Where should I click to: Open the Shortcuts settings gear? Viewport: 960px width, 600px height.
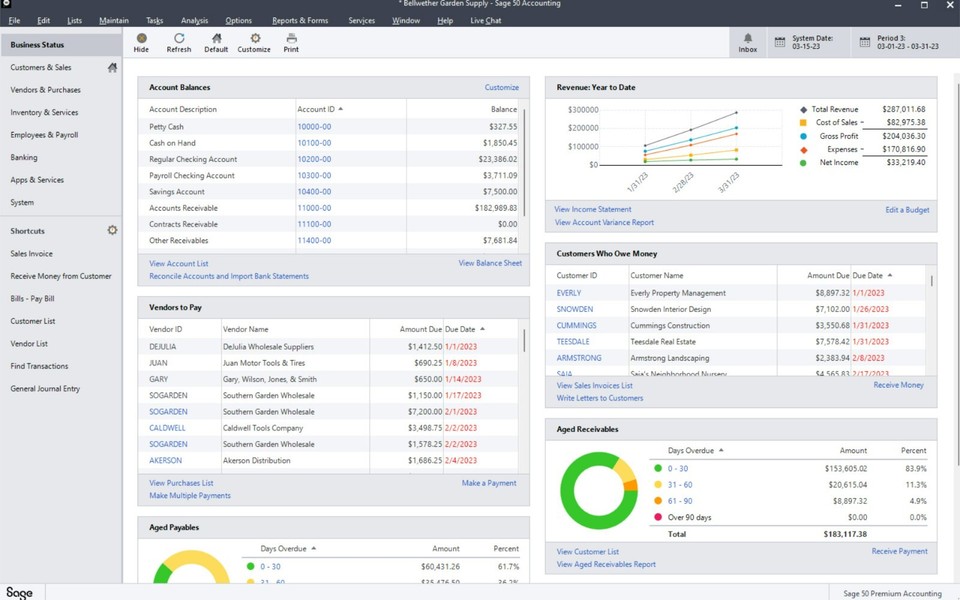tap(113, 230)
